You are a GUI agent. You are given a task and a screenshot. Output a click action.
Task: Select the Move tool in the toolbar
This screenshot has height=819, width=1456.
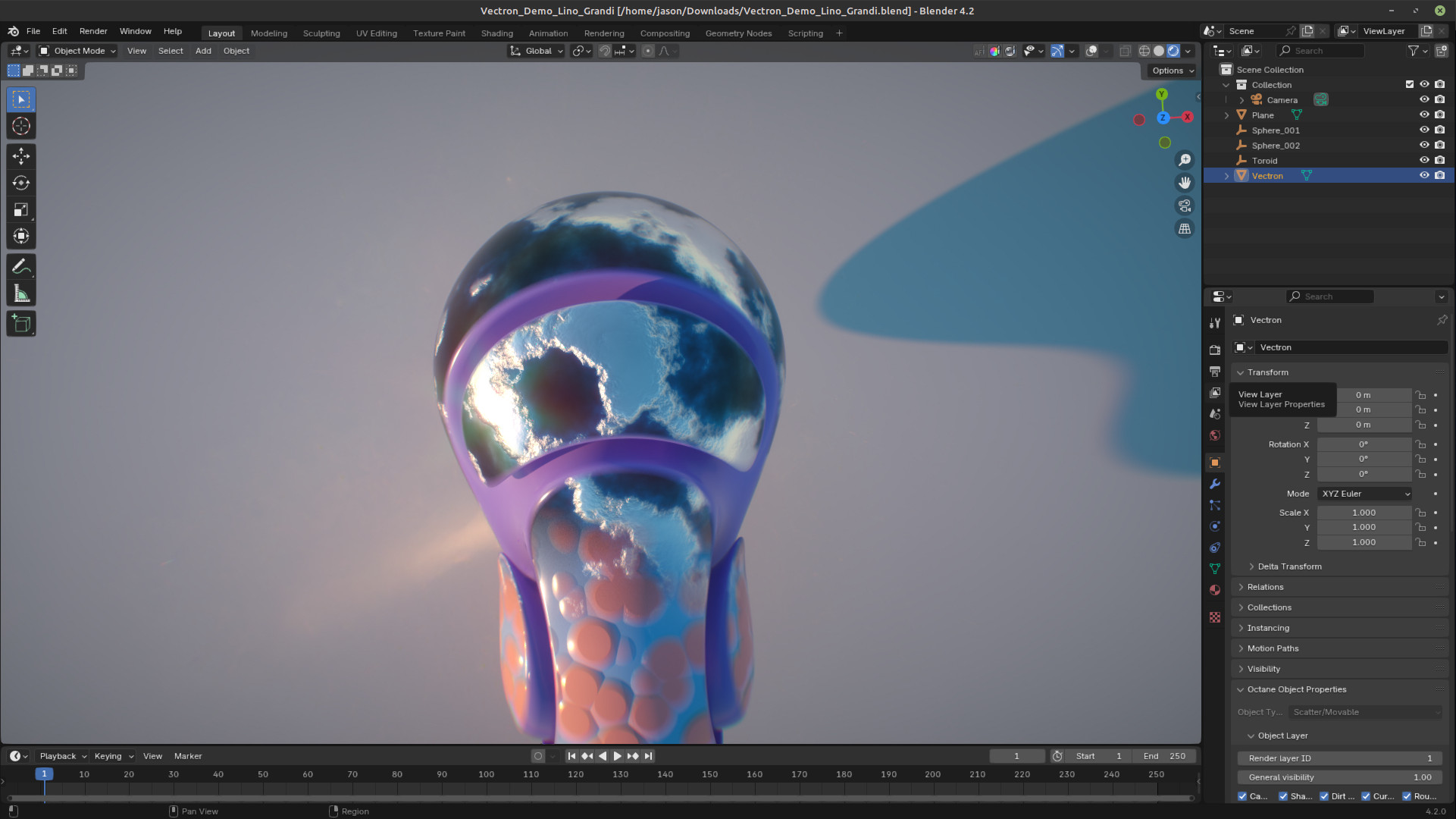point(21,156)
